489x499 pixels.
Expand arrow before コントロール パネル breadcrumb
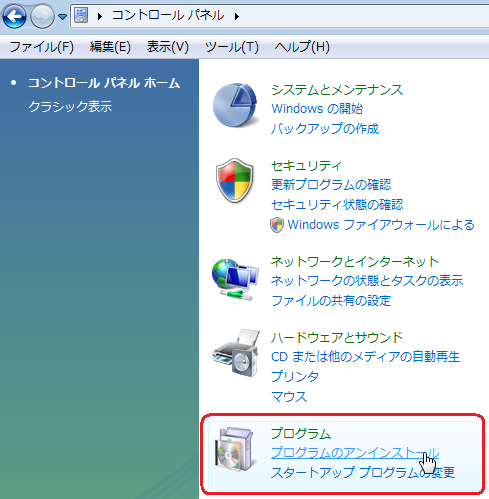[x=99, y=16]
